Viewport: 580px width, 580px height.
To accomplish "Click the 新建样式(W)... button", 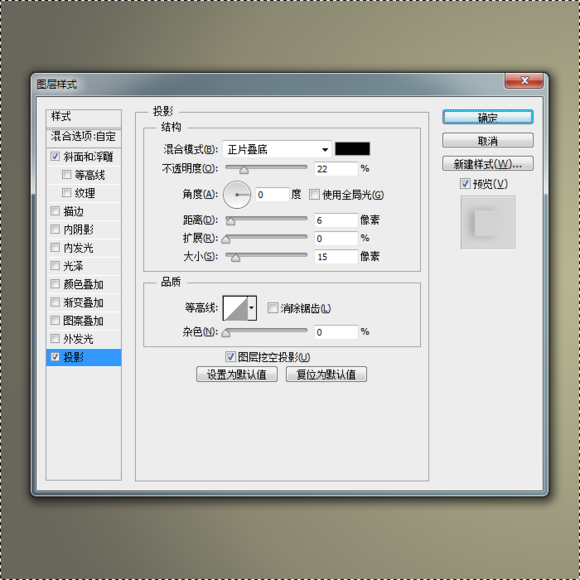I will click(x=488, y=164).
